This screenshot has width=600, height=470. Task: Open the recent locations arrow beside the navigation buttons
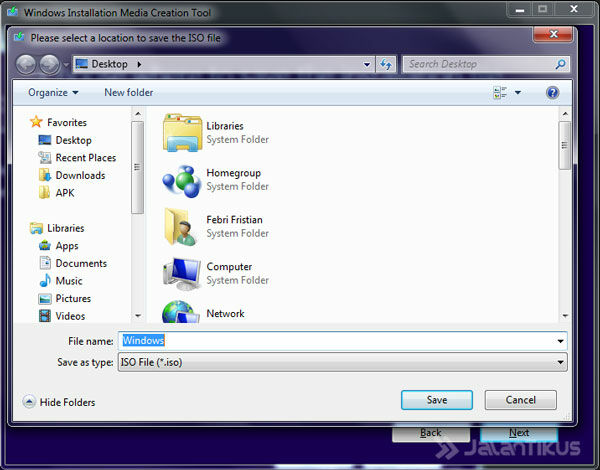66,65
